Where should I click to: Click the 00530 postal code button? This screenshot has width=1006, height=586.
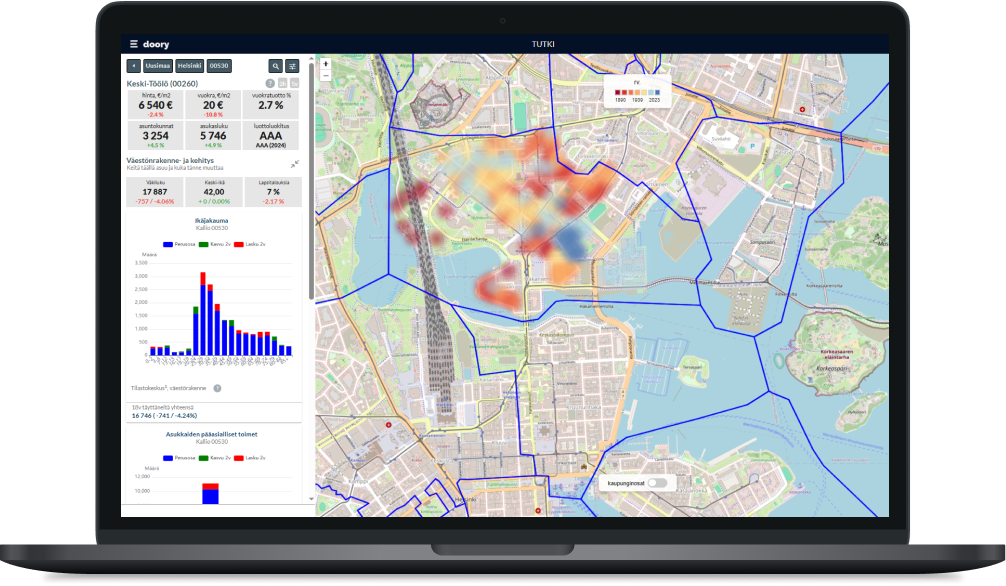pos(219,66)
